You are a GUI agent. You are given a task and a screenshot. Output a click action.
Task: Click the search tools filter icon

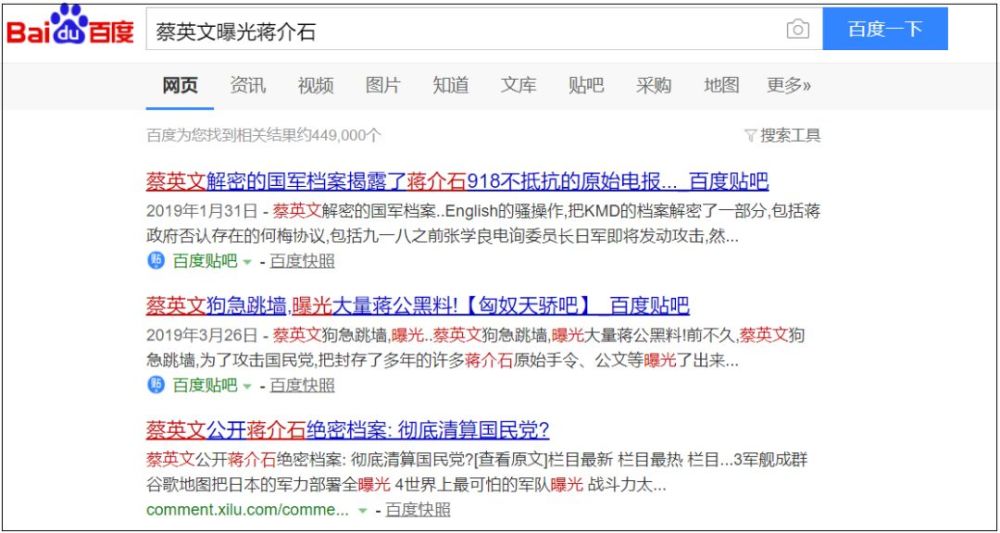tap(751, 135)
